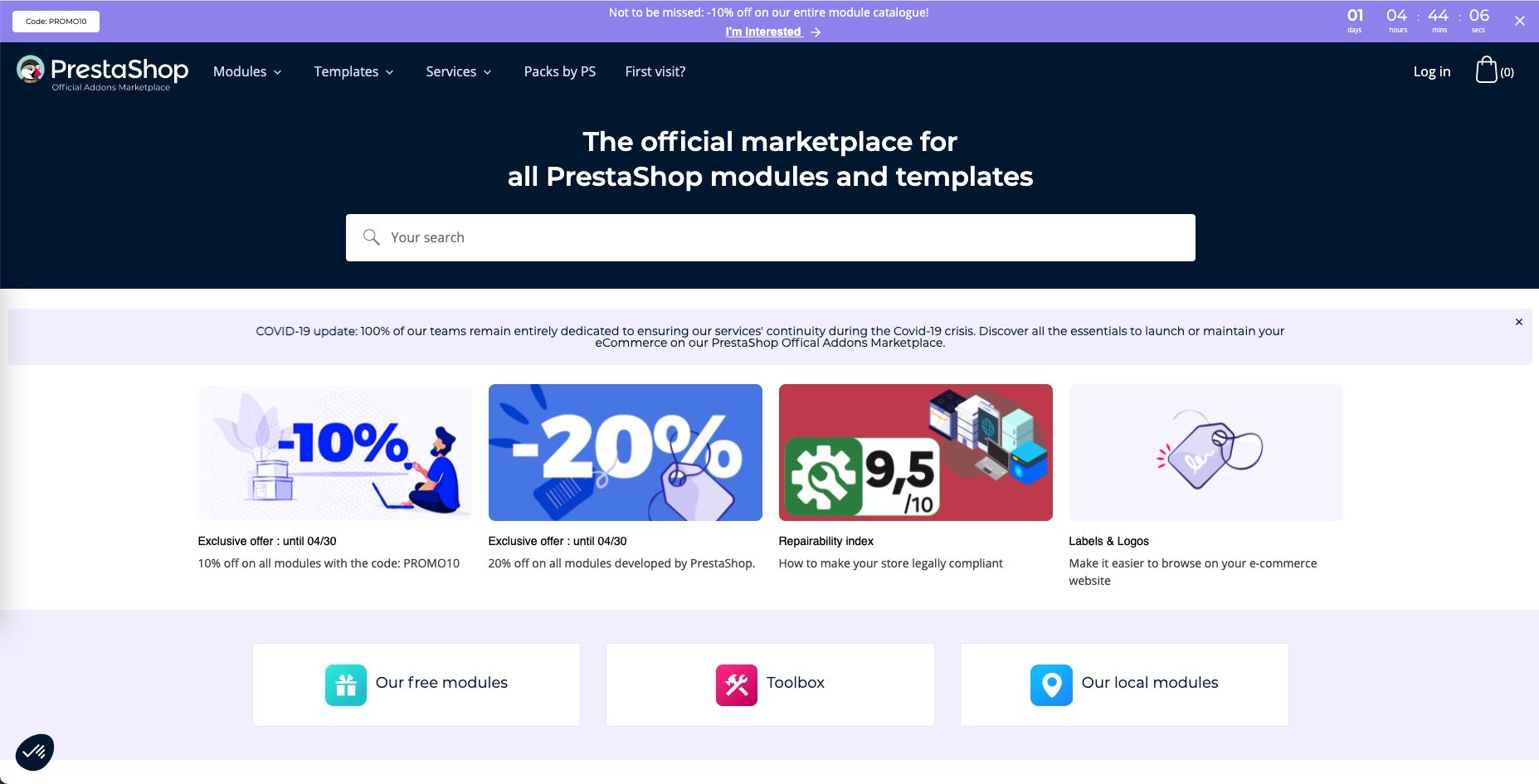Open the round checkmark widget at the bottom left
Viewport: 1539px width, 784px height.
click(35, 752)
